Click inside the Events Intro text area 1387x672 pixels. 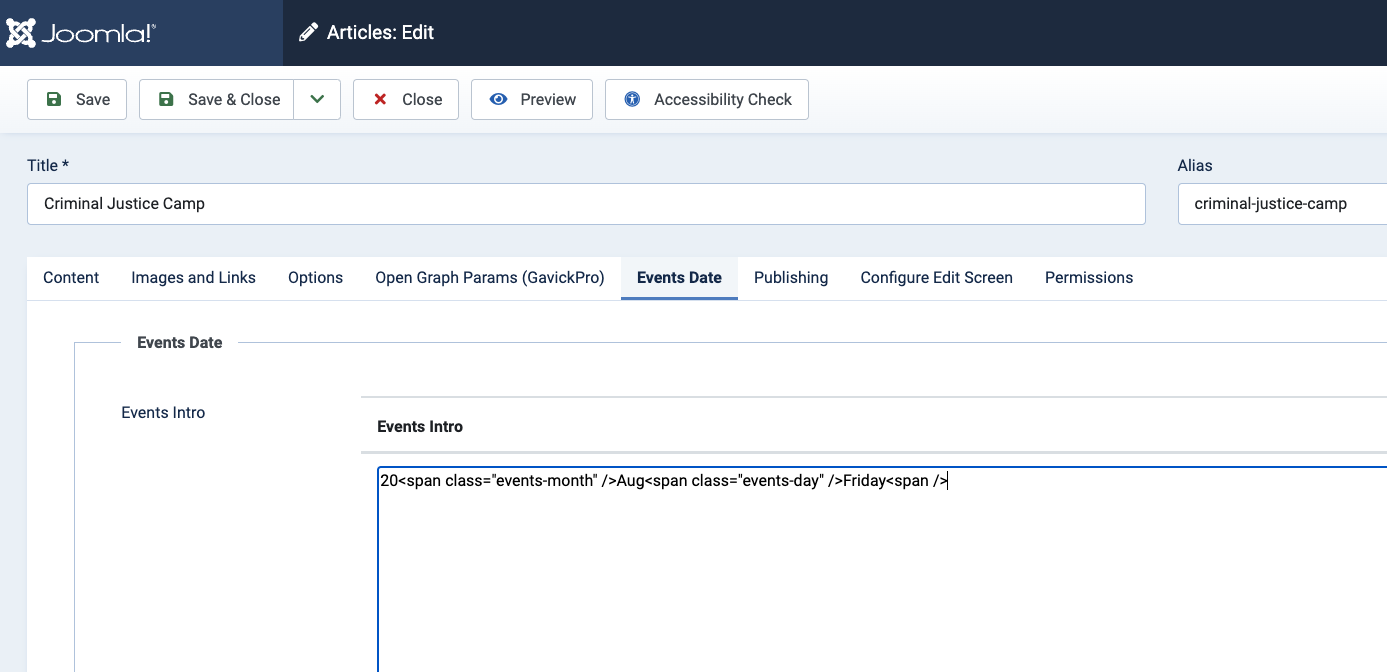click(880, 570)
